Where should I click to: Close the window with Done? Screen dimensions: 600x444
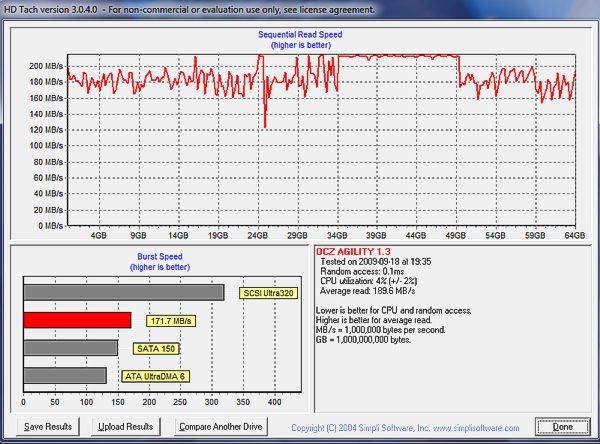tap(562, 426)
